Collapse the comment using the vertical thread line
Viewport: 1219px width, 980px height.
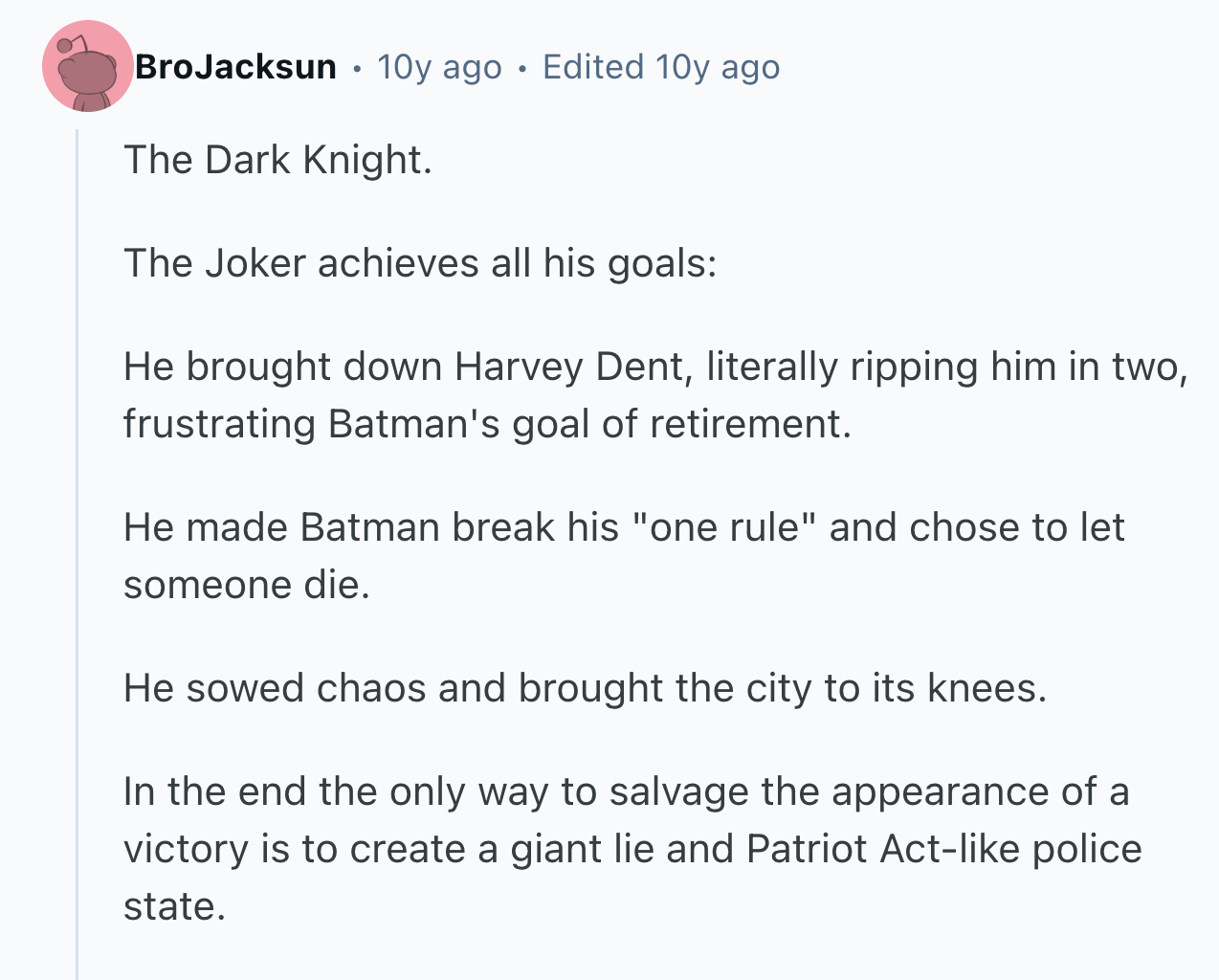coord(78,555)
